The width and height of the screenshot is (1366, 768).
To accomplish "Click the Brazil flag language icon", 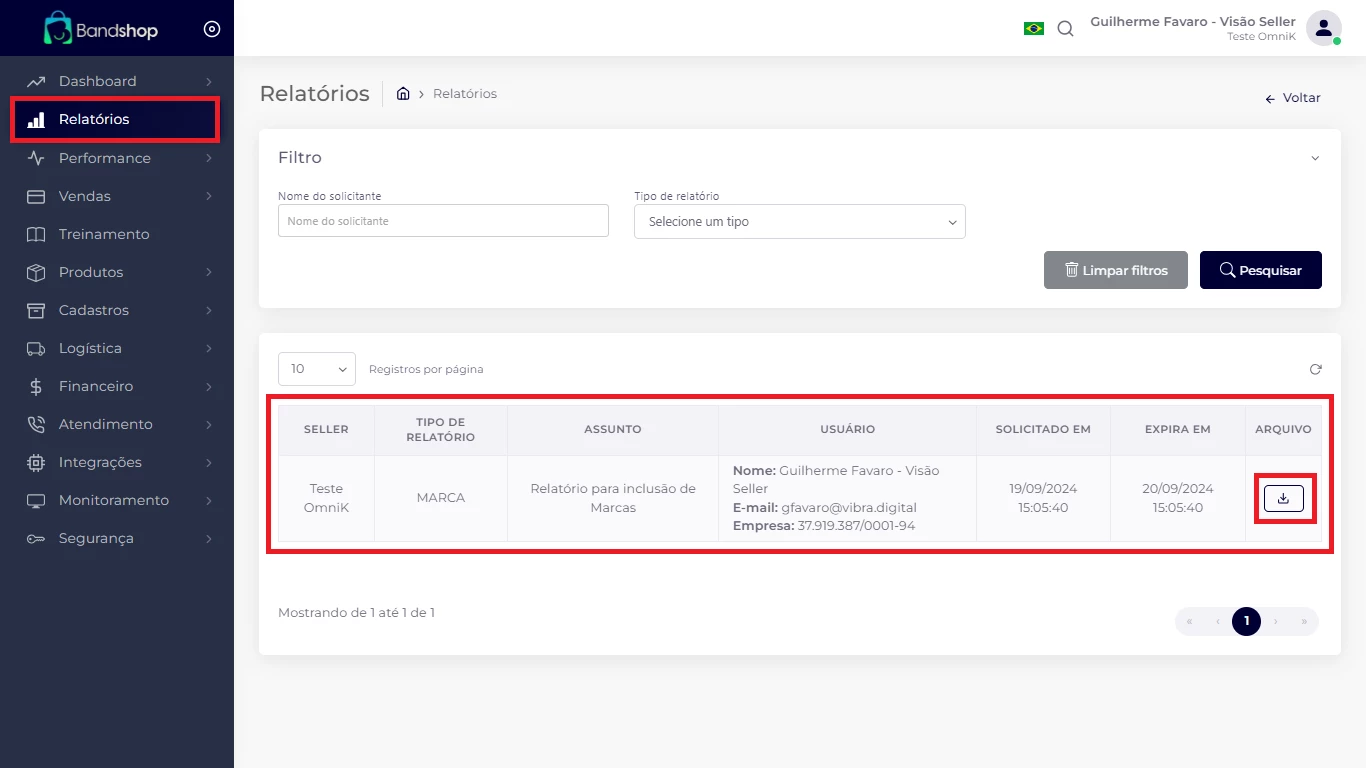I will (1033, 28).
